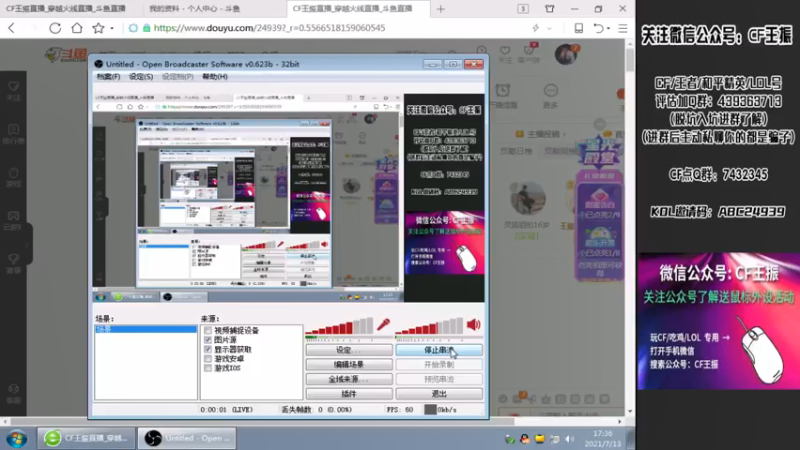800x450 pixels.
Task: Click the green lock icon before the URL
Action: (x=146, y=28)
